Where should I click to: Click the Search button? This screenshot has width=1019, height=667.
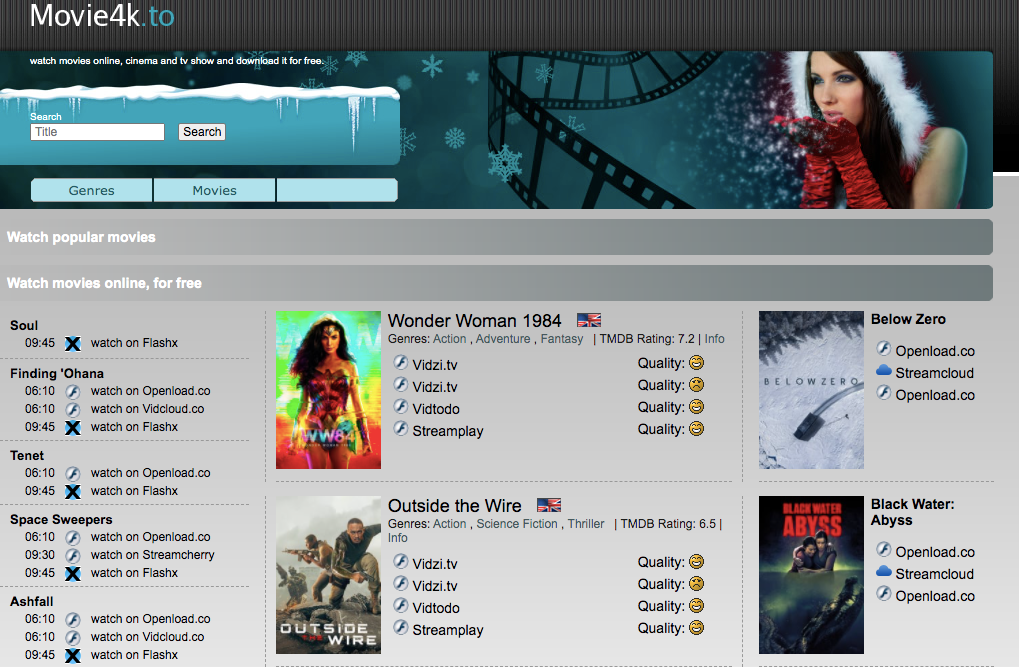coord(202,132)
